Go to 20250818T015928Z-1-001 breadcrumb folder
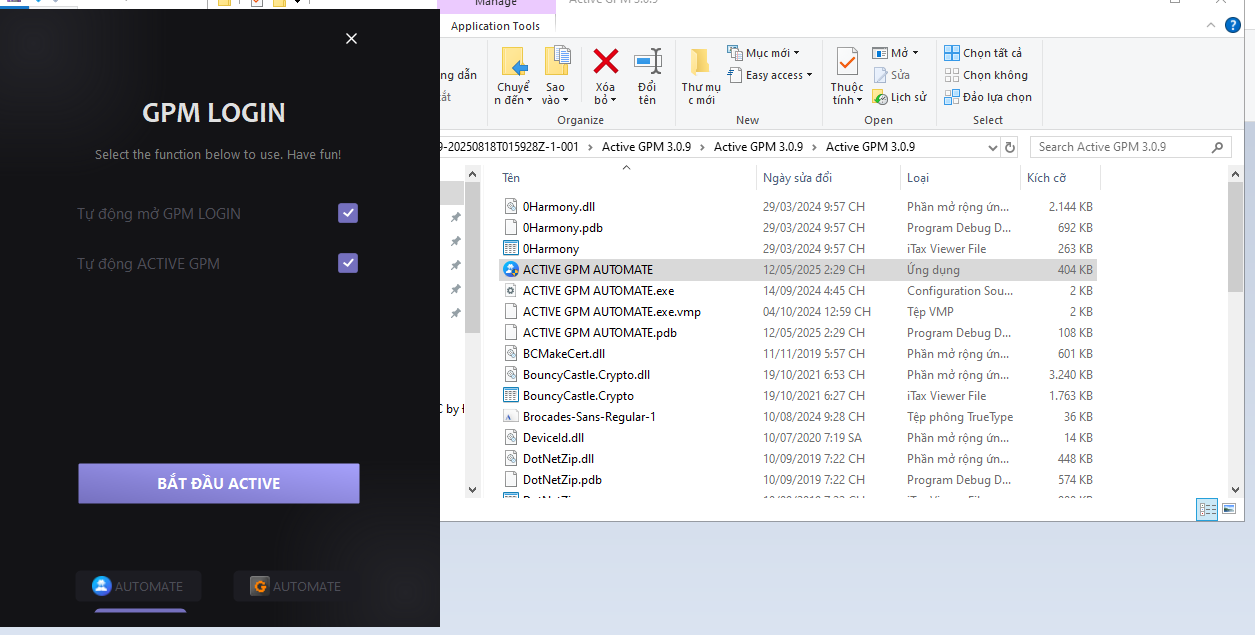The height and width of the screenshot is (635, 1255). [x=508, y=147]
